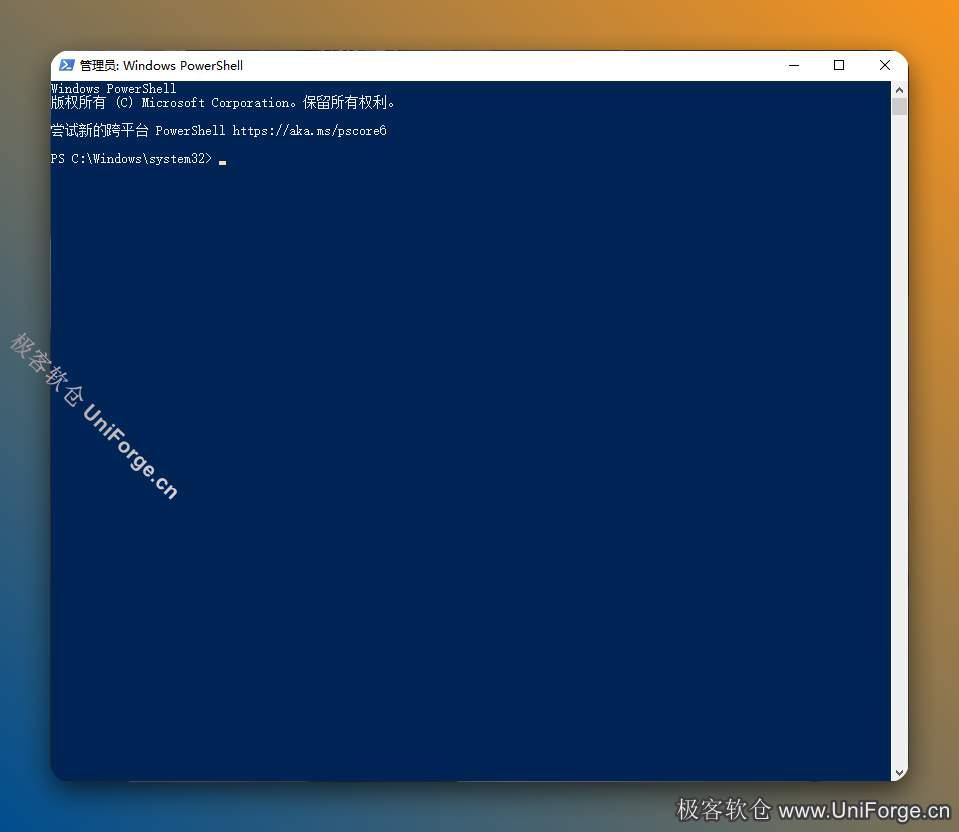Open the PowerShell icon system menu
This screenshot has height=832, width=959.
coord(67,65)
